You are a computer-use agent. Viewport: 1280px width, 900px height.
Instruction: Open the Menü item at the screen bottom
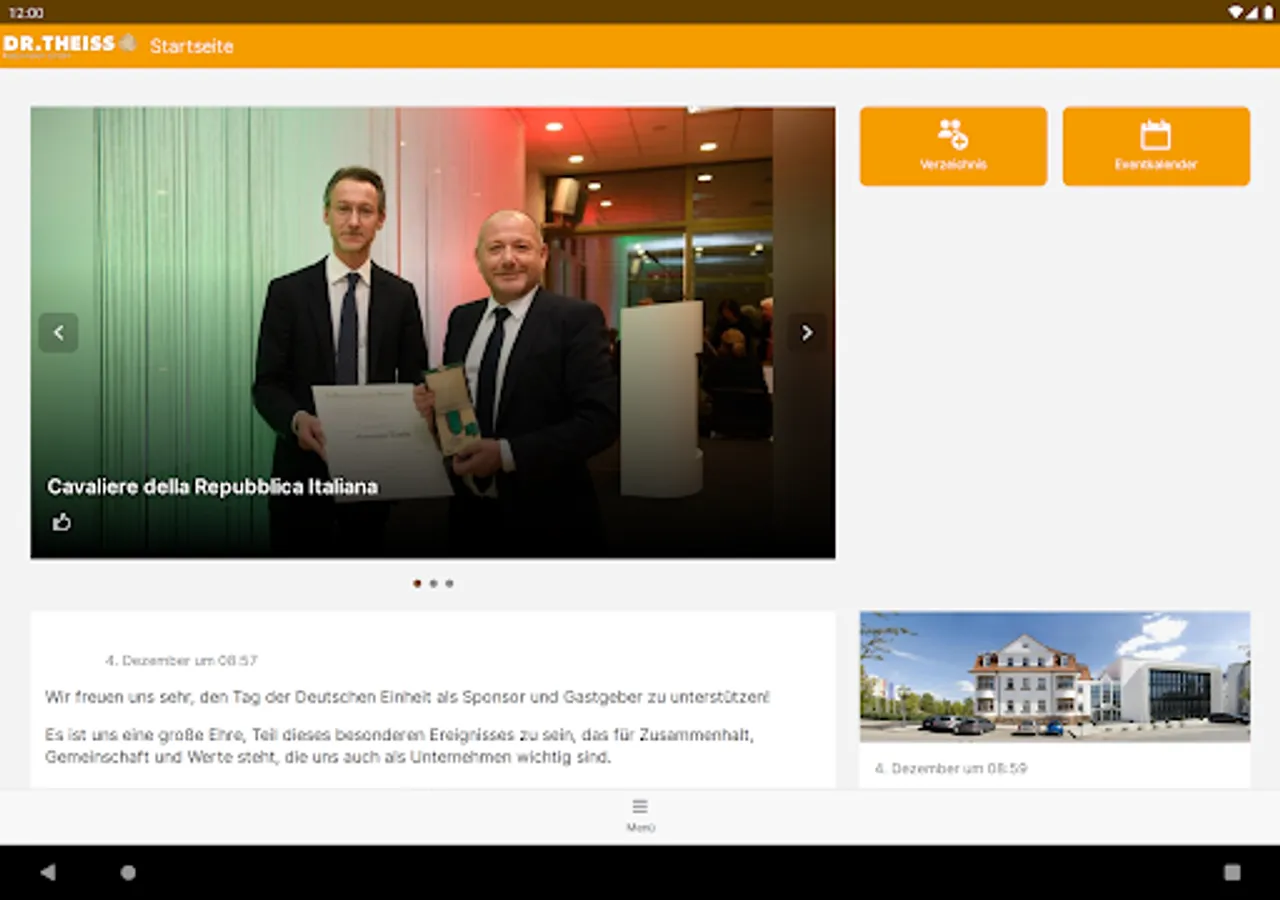click(x=640, y=815)
